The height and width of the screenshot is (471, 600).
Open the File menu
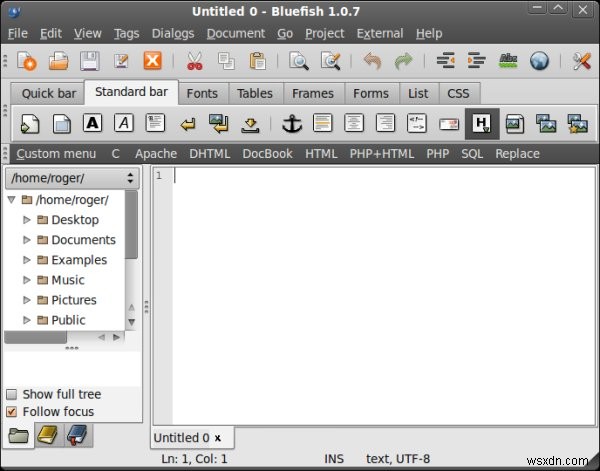pos(18,33)
